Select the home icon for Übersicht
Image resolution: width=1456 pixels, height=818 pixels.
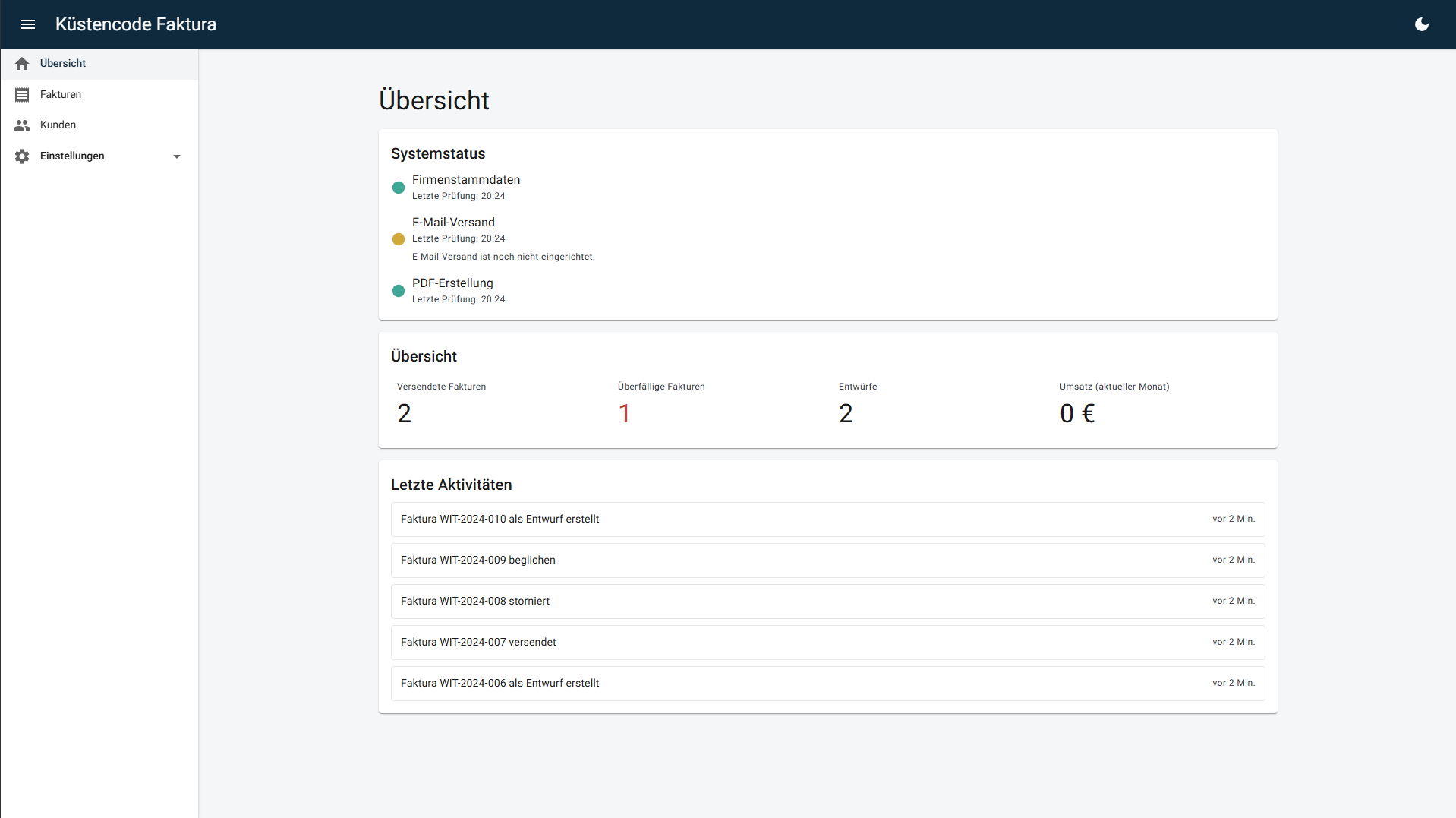(x=22, y=64)
